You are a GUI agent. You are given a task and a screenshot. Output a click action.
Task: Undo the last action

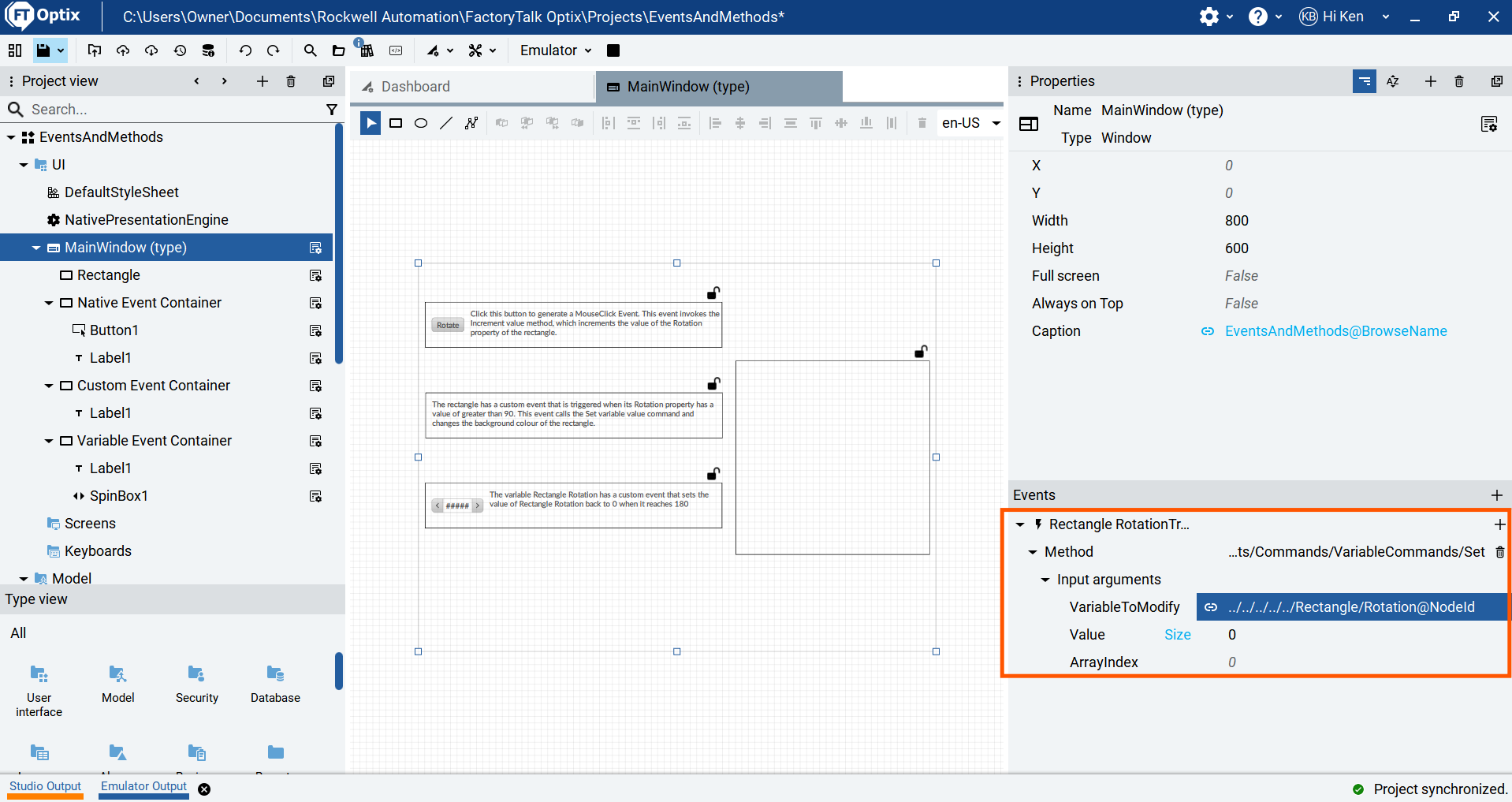[x=245, y=50]
